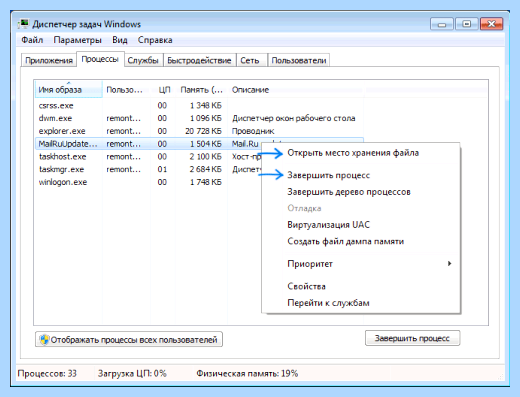The width and height of the screenshot is (520, 397).
Task: Click the Процессов: 33 status bar entry
Action: point(47,373)
